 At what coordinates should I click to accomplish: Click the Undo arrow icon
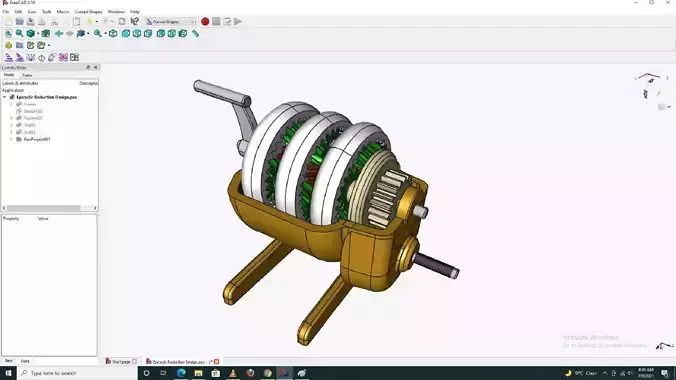pyautogui.click(x=90, y=22)
